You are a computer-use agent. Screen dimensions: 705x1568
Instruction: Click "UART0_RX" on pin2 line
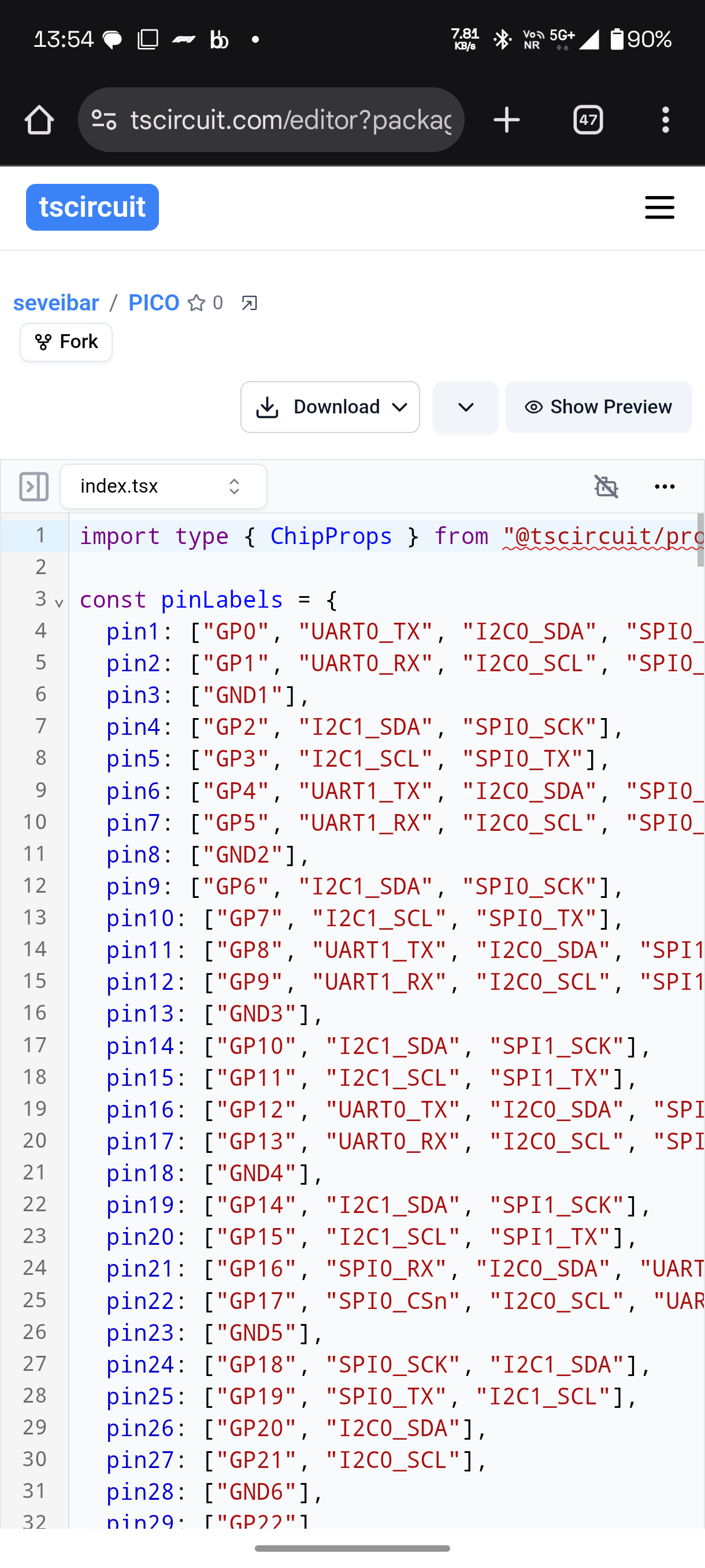coord(366,664)
